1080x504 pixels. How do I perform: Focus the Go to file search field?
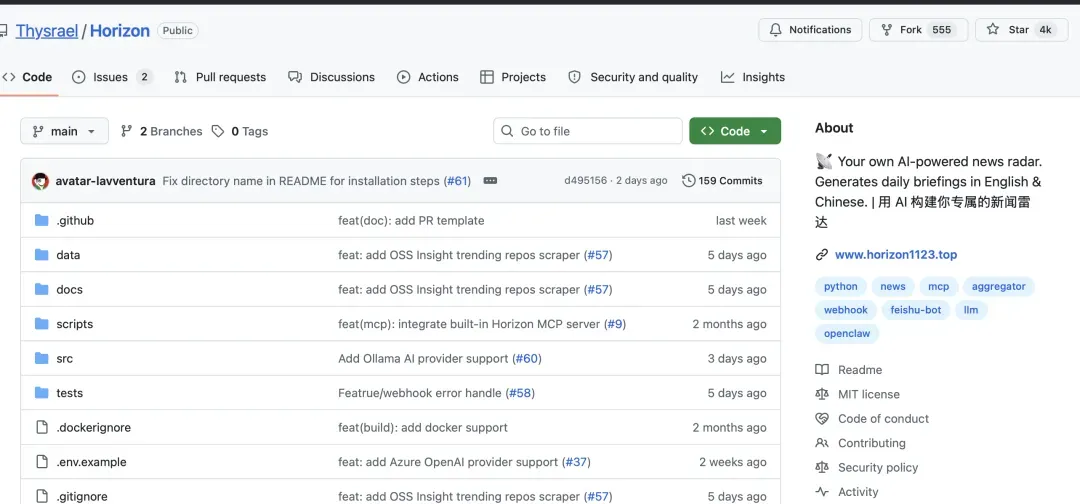588,131
